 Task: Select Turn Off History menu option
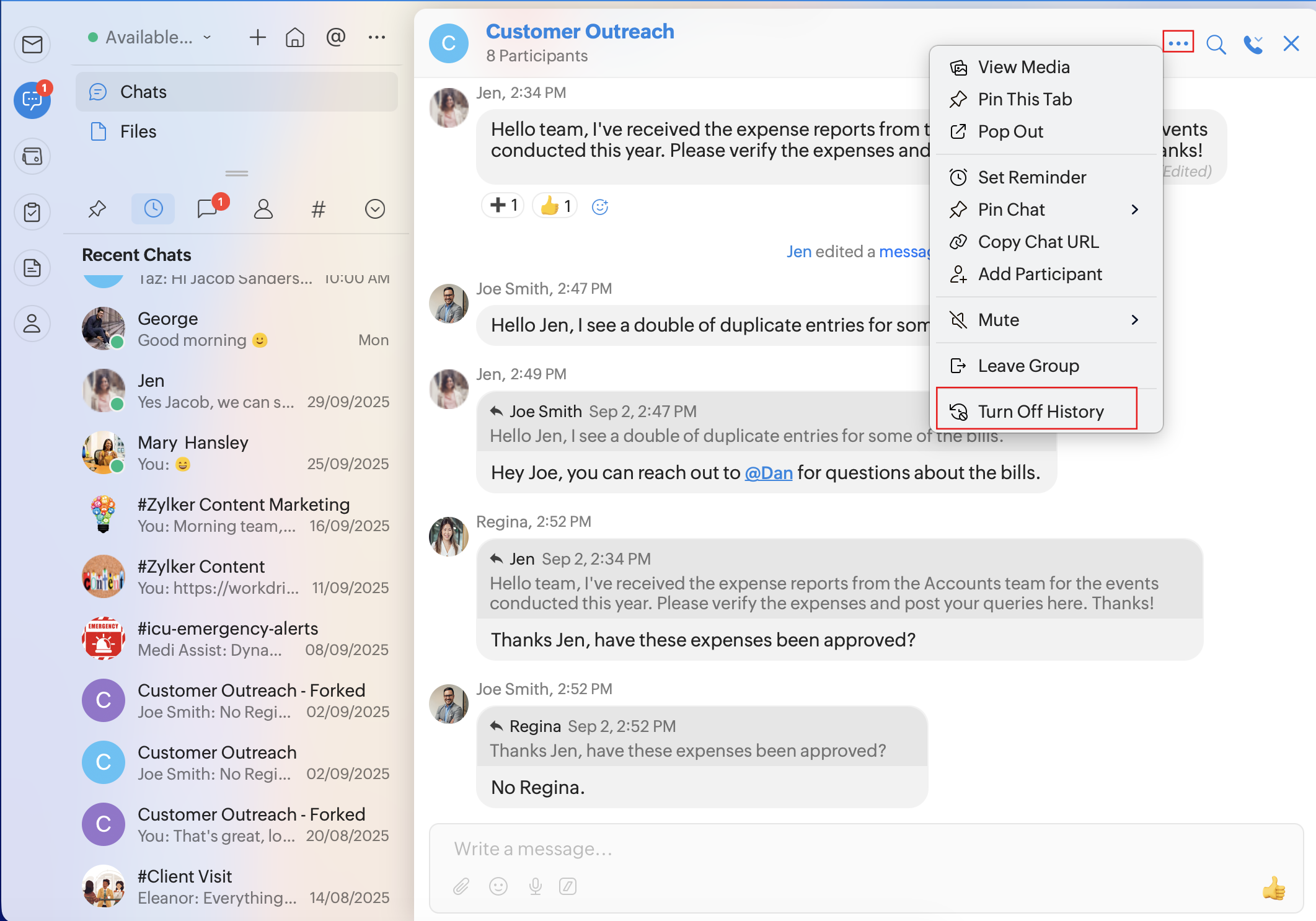pyautogui.click(x=1040, y=412)
